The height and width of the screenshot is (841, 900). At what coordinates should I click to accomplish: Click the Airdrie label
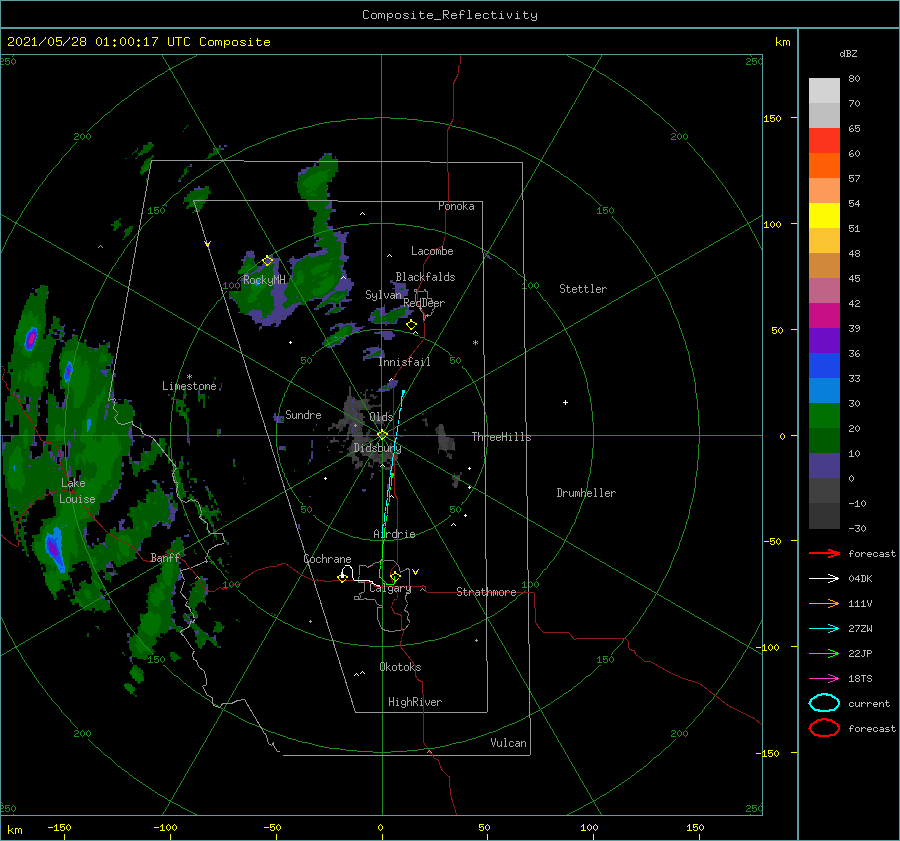click(x=394, y=534)
